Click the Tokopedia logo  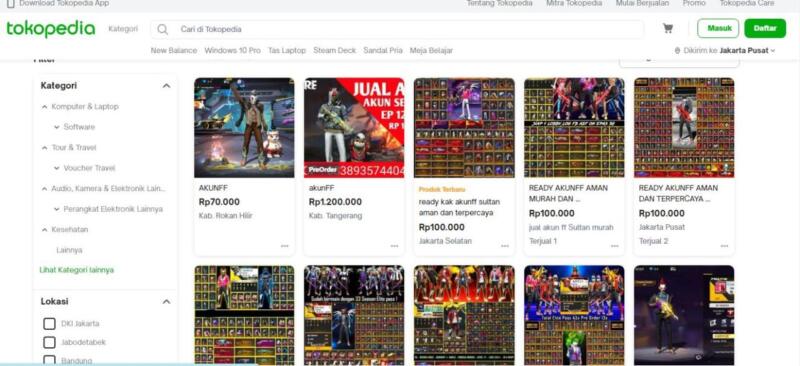(x=51, y=29)
